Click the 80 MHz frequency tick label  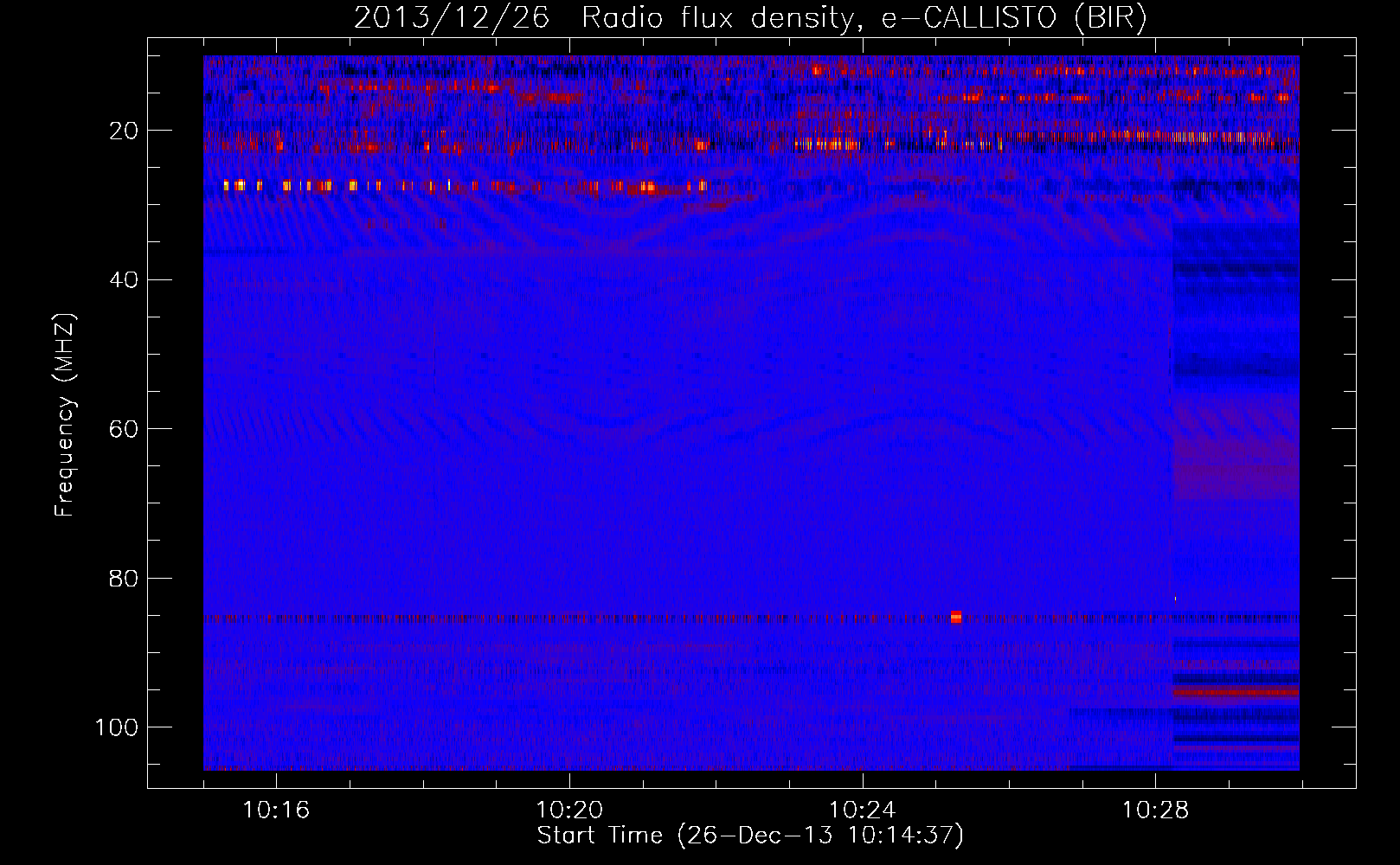(124, 579)
